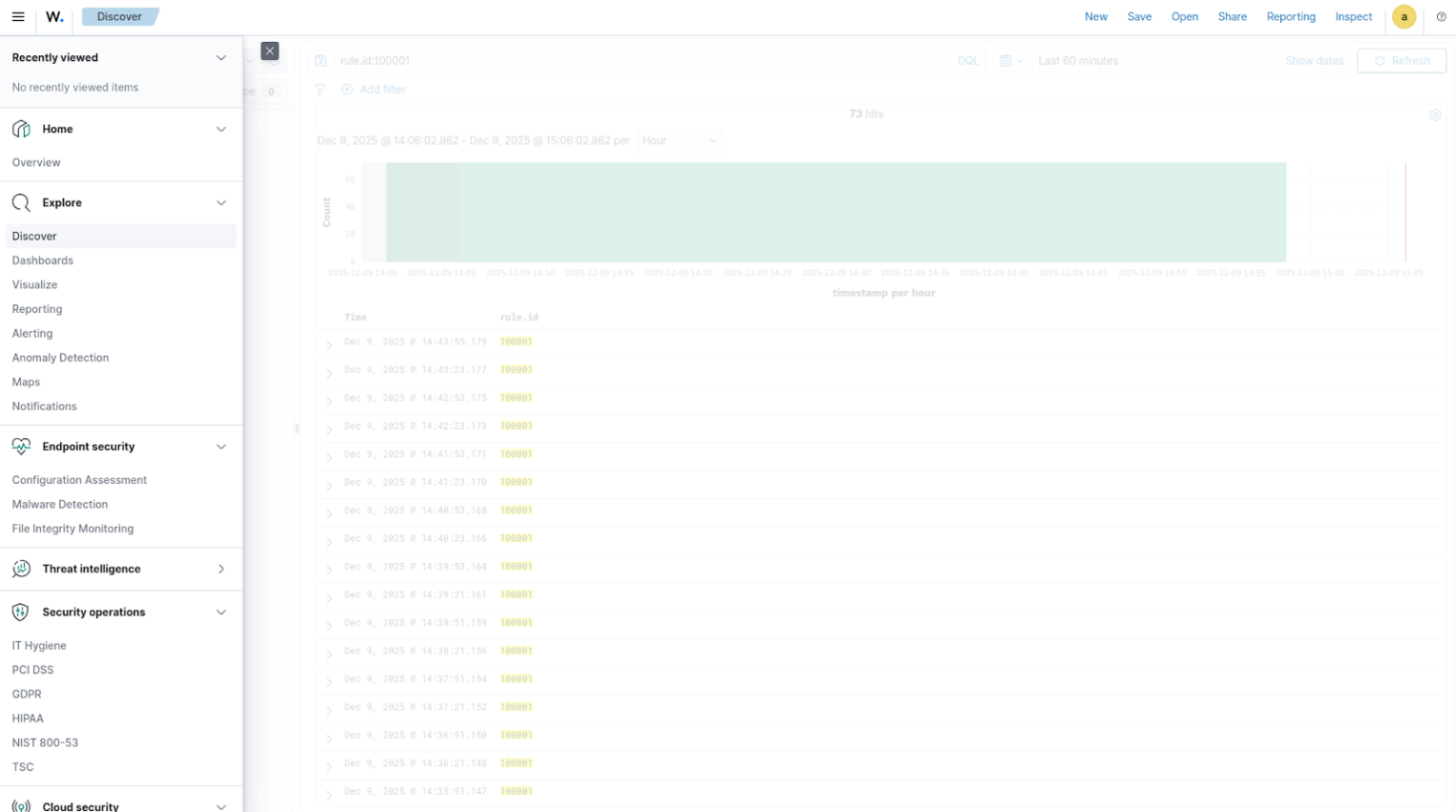
Task: Open the Hour interval dropdown
Action: click(x=679, y=141)
